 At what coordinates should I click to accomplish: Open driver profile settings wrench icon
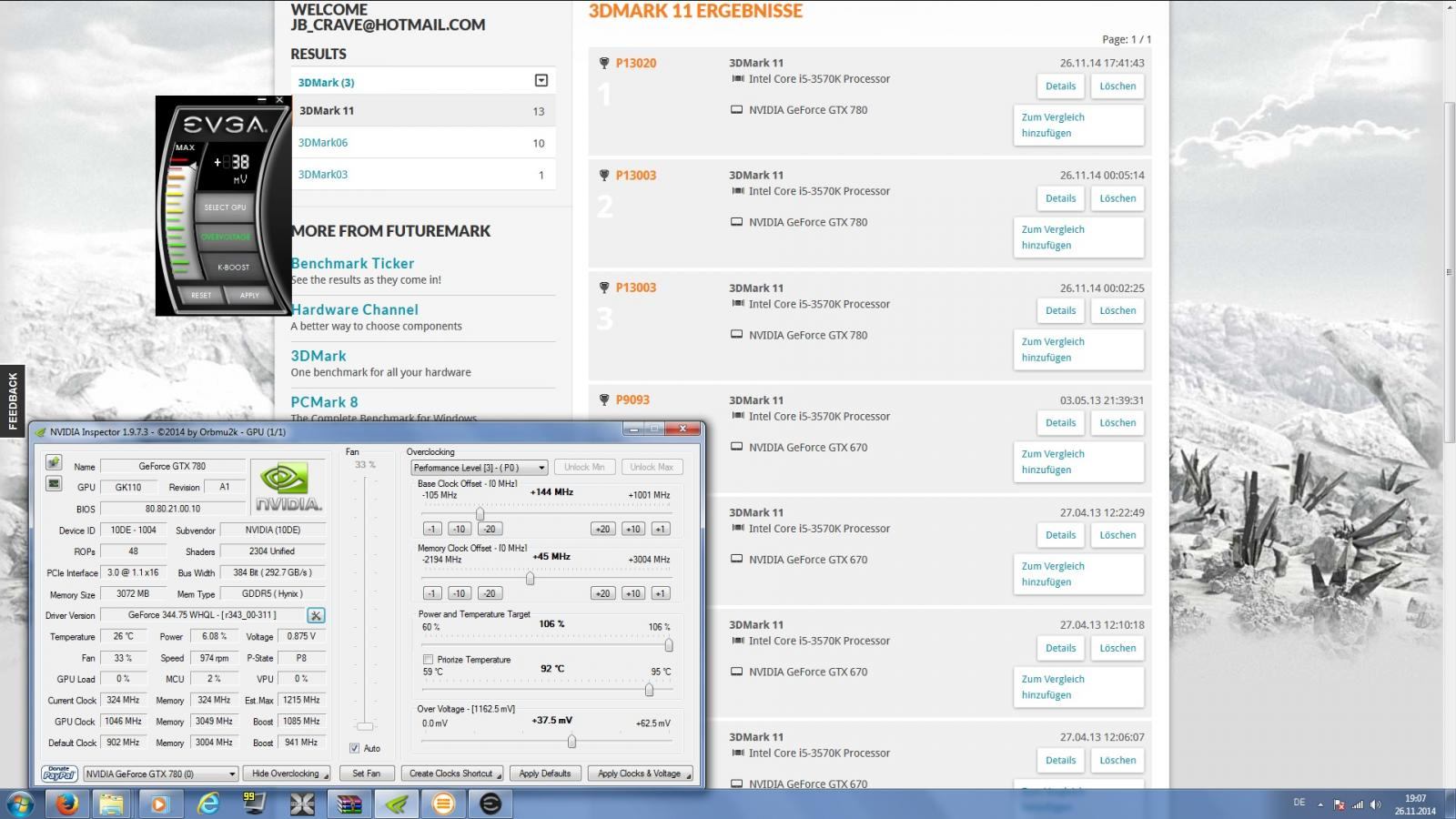316,615
